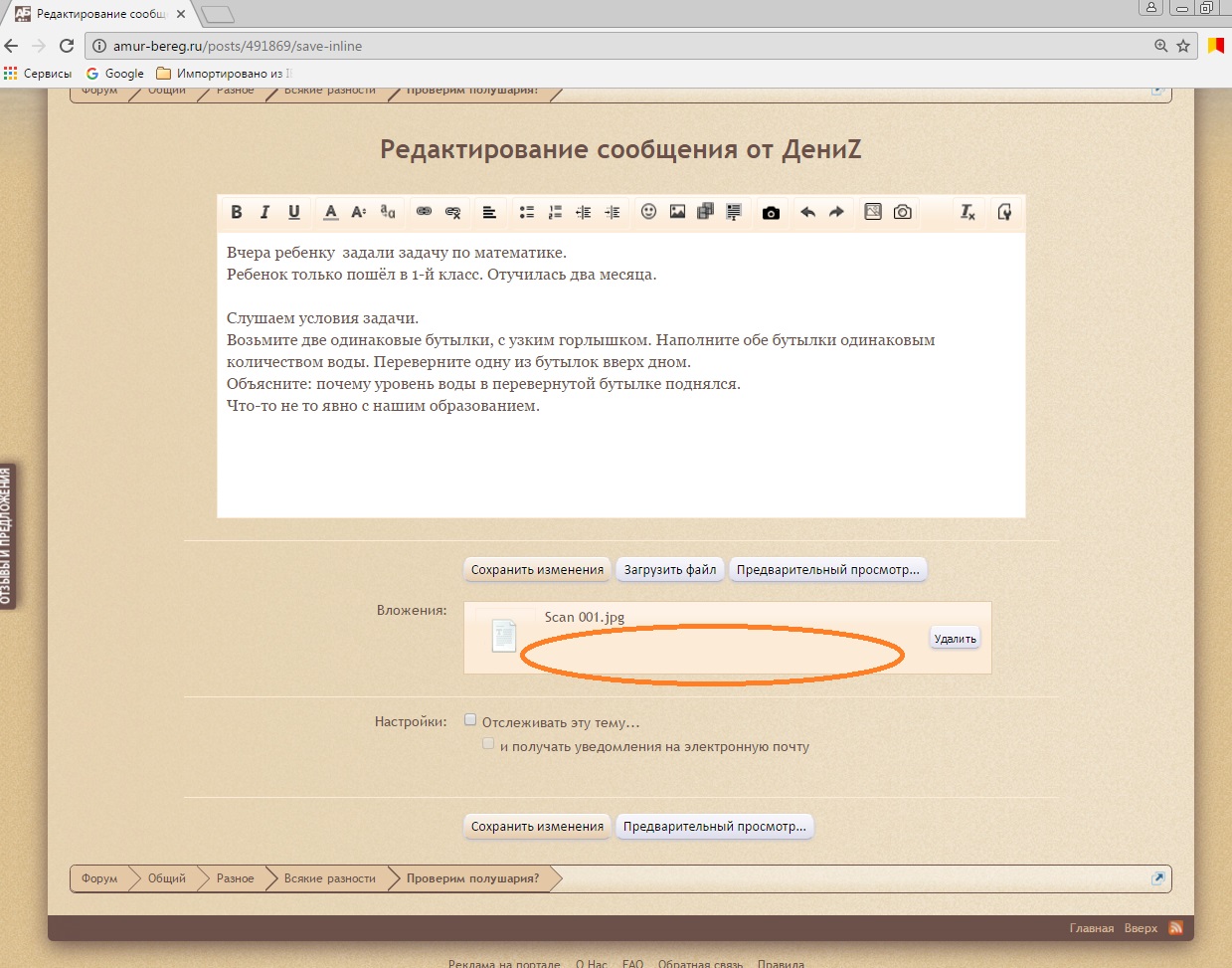Reload the page with the refresh icon

[x=67, y=46]
